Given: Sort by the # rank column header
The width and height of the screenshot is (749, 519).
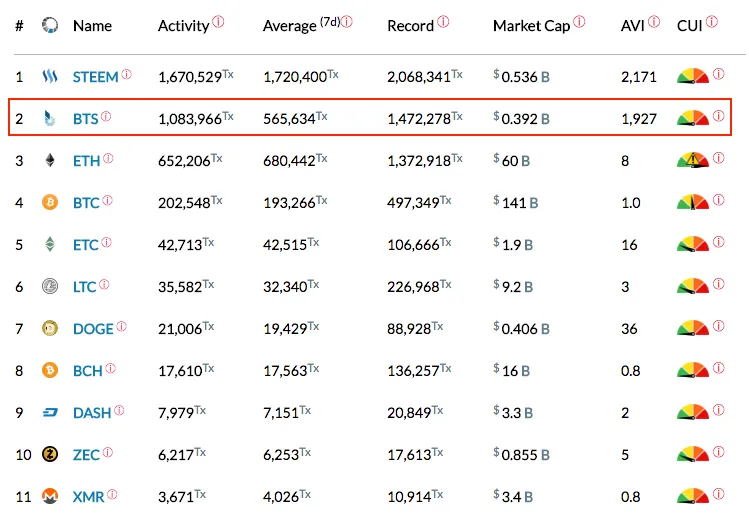Looking at the screenshot, I should tap(19, 26).
